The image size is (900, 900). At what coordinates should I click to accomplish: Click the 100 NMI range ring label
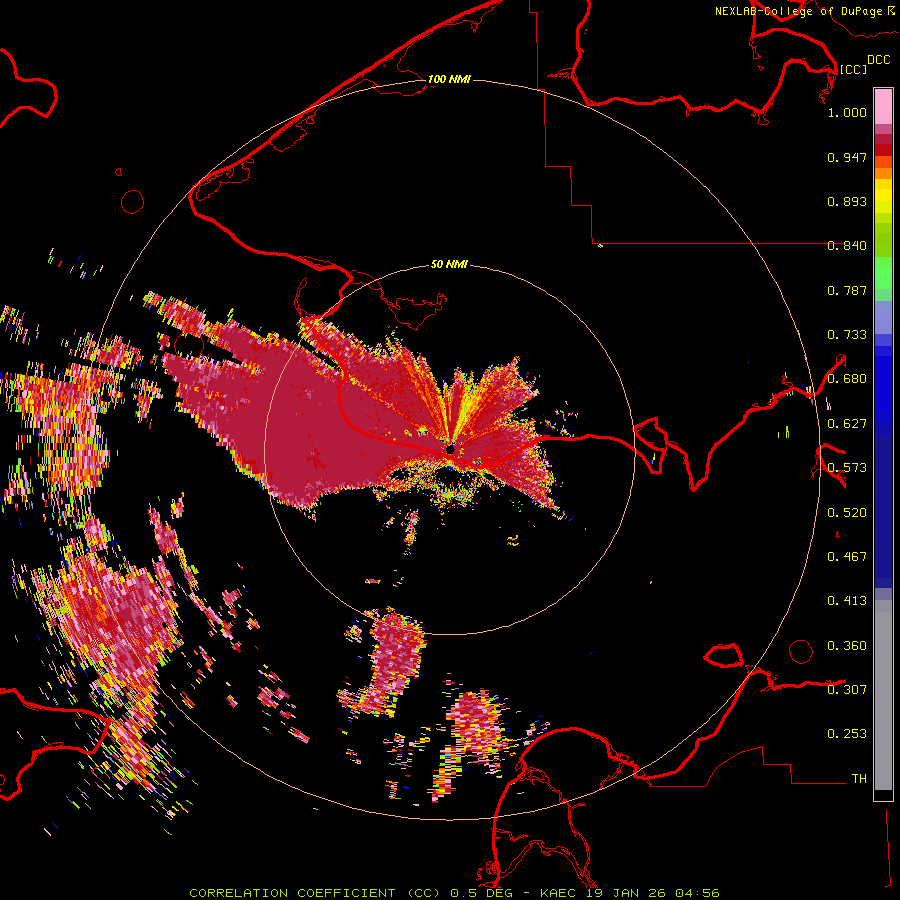449,79
